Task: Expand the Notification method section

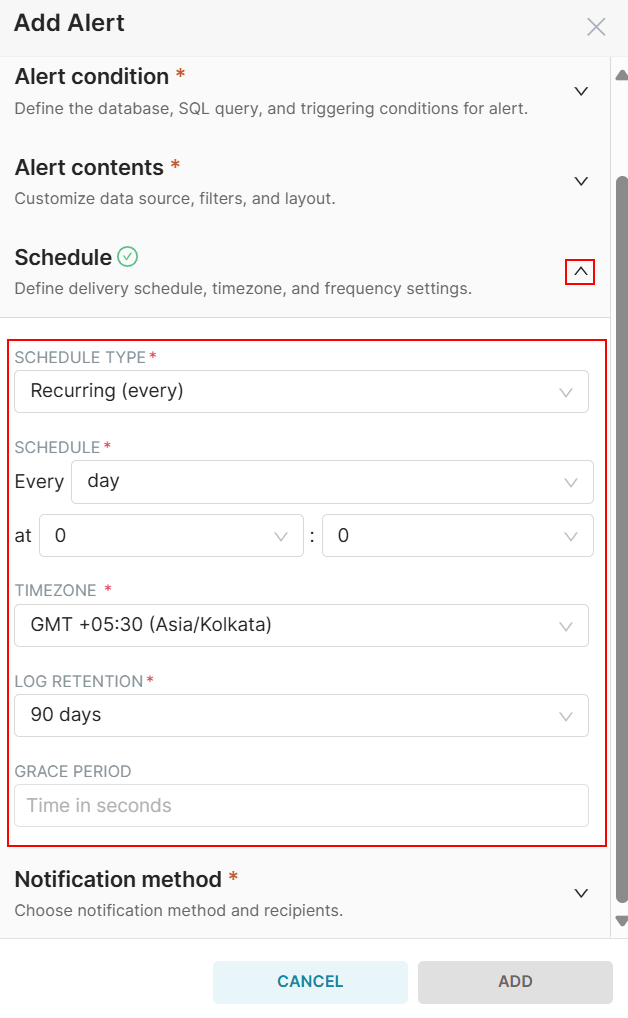Action: [580, 893]
